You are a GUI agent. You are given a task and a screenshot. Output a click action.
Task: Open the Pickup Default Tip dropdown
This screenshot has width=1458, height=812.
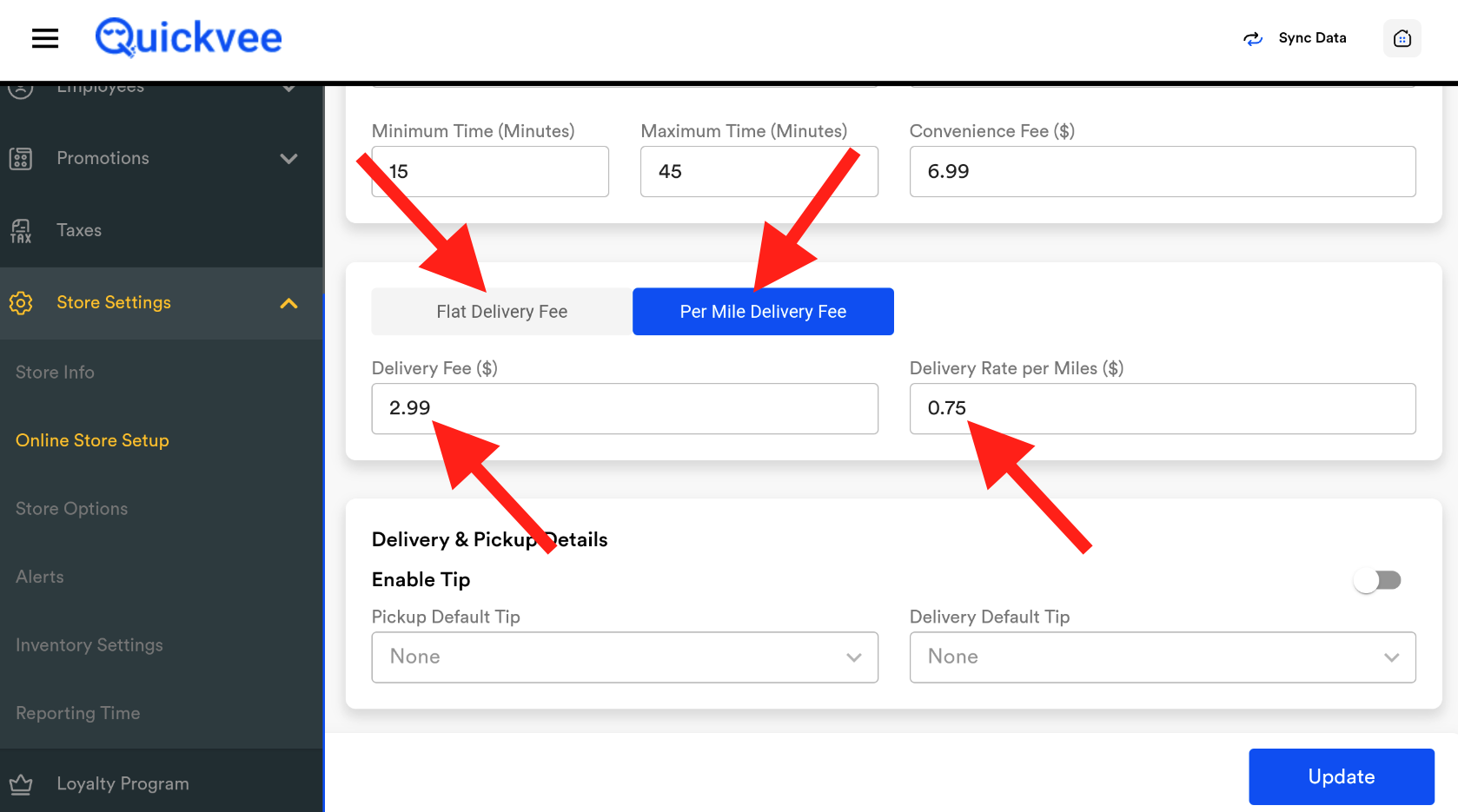624,657
